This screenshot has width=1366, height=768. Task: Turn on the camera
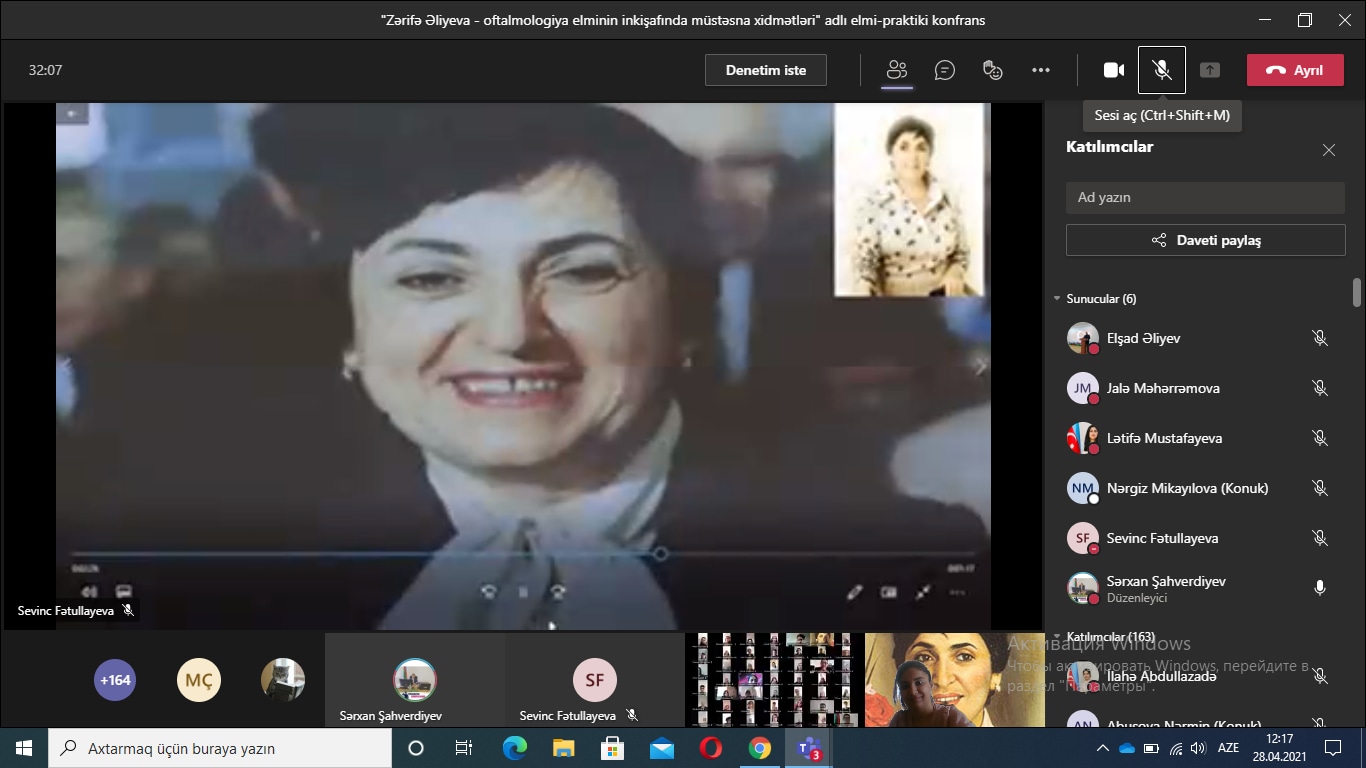[x=1114, y=70]
